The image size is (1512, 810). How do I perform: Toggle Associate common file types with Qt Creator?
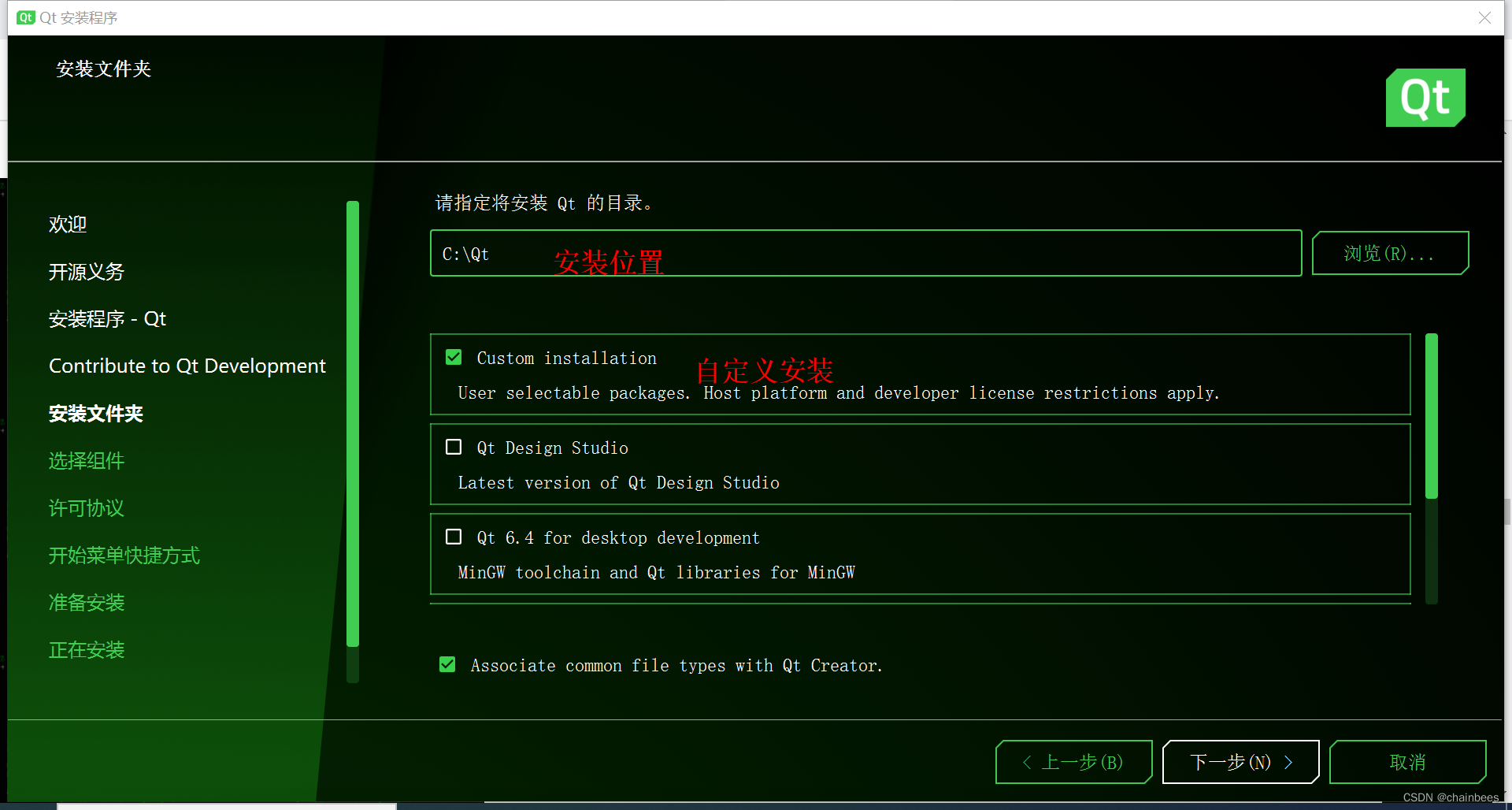(447, 665)
